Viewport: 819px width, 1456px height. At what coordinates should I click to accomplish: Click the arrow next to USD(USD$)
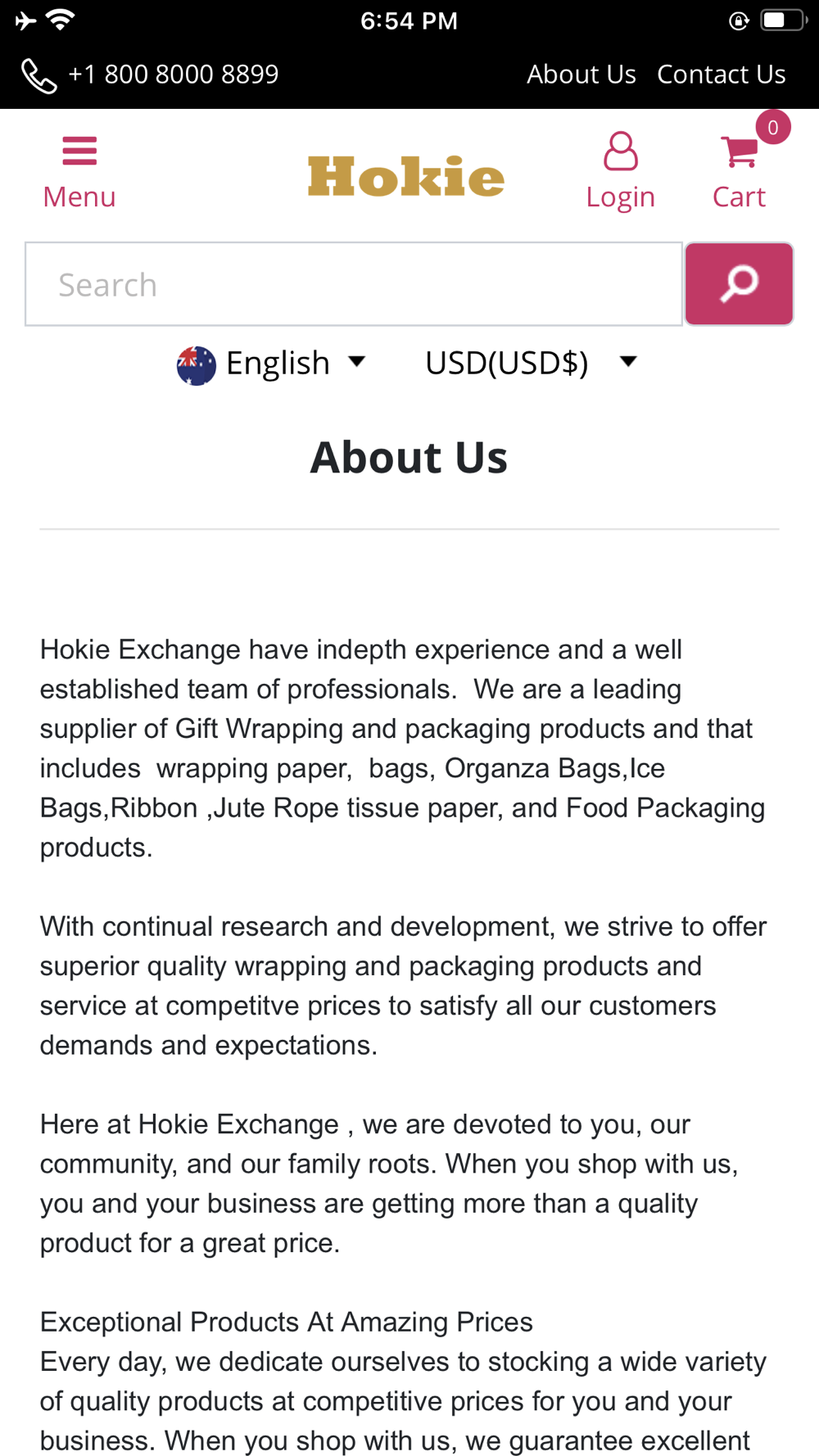628,361
